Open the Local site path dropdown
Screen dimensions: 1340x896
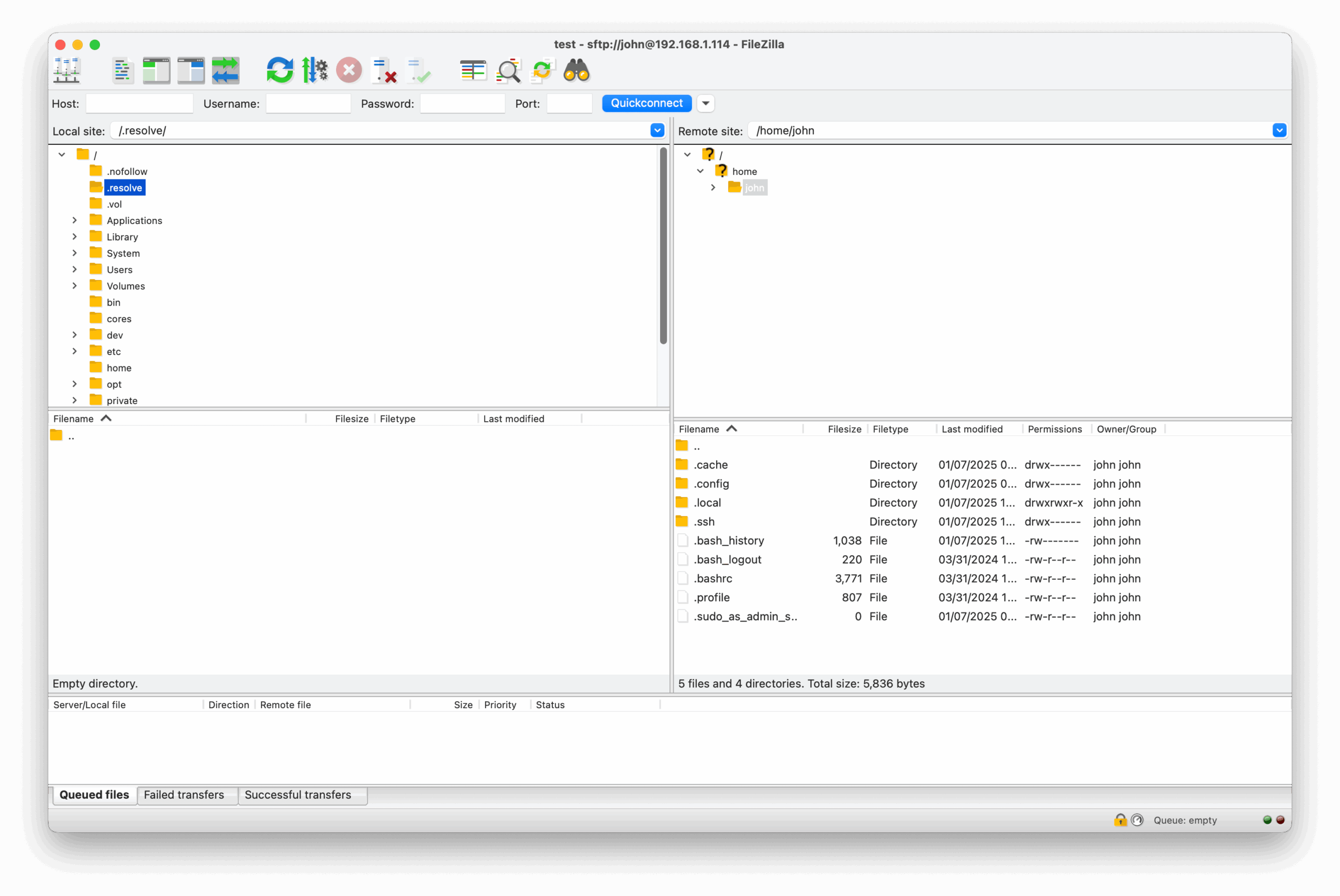tap(657, 130)
